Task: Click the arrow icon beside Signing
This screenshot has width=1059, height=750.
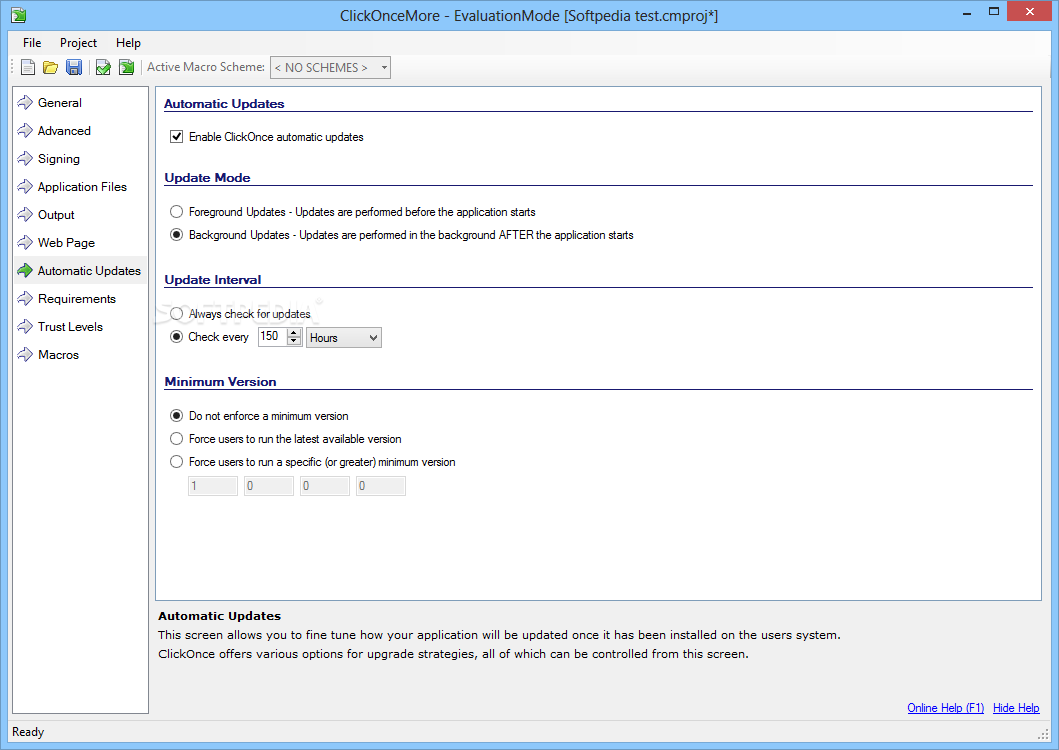Action: [x=25, y=159]
